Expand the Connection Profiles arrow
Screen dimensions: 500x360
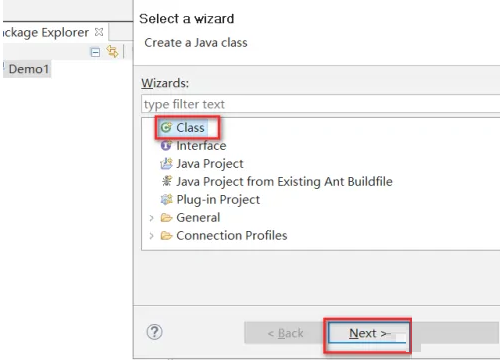pos(151,236)
